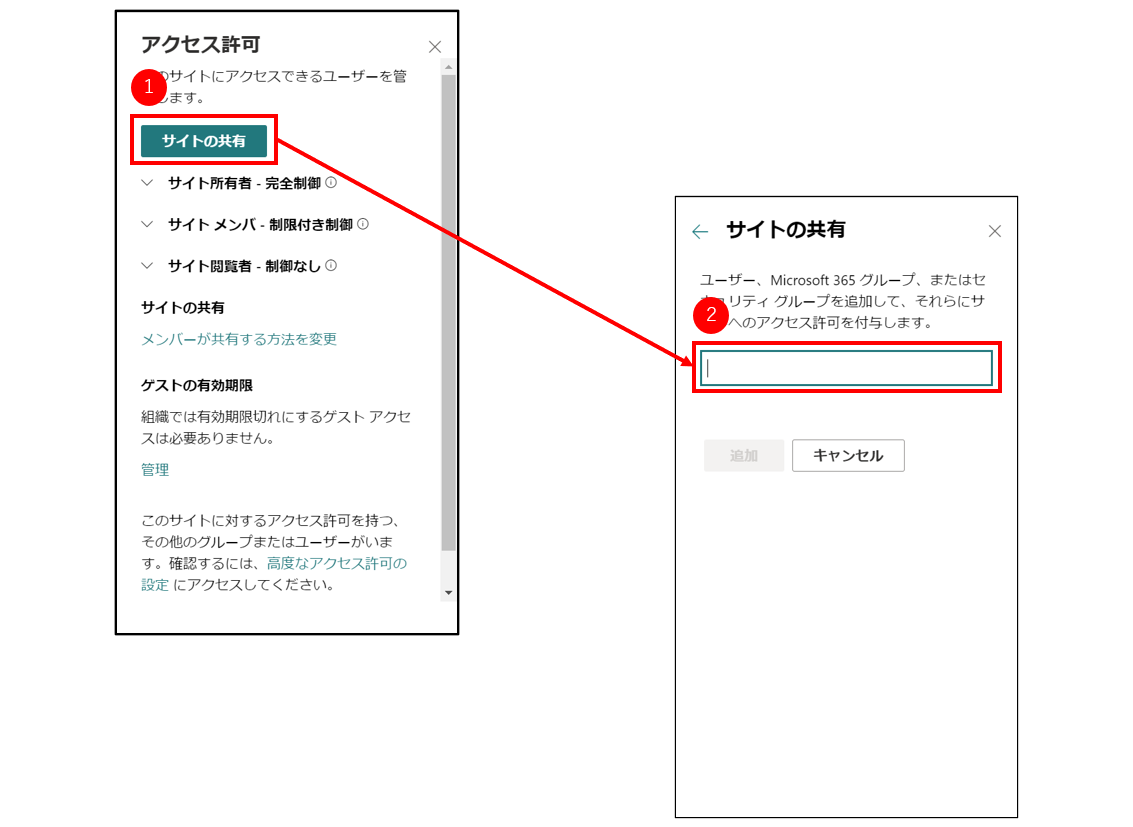Select the サイト閲覧者 - 制御なし label

pyautogui.click(x=245, y=266)
